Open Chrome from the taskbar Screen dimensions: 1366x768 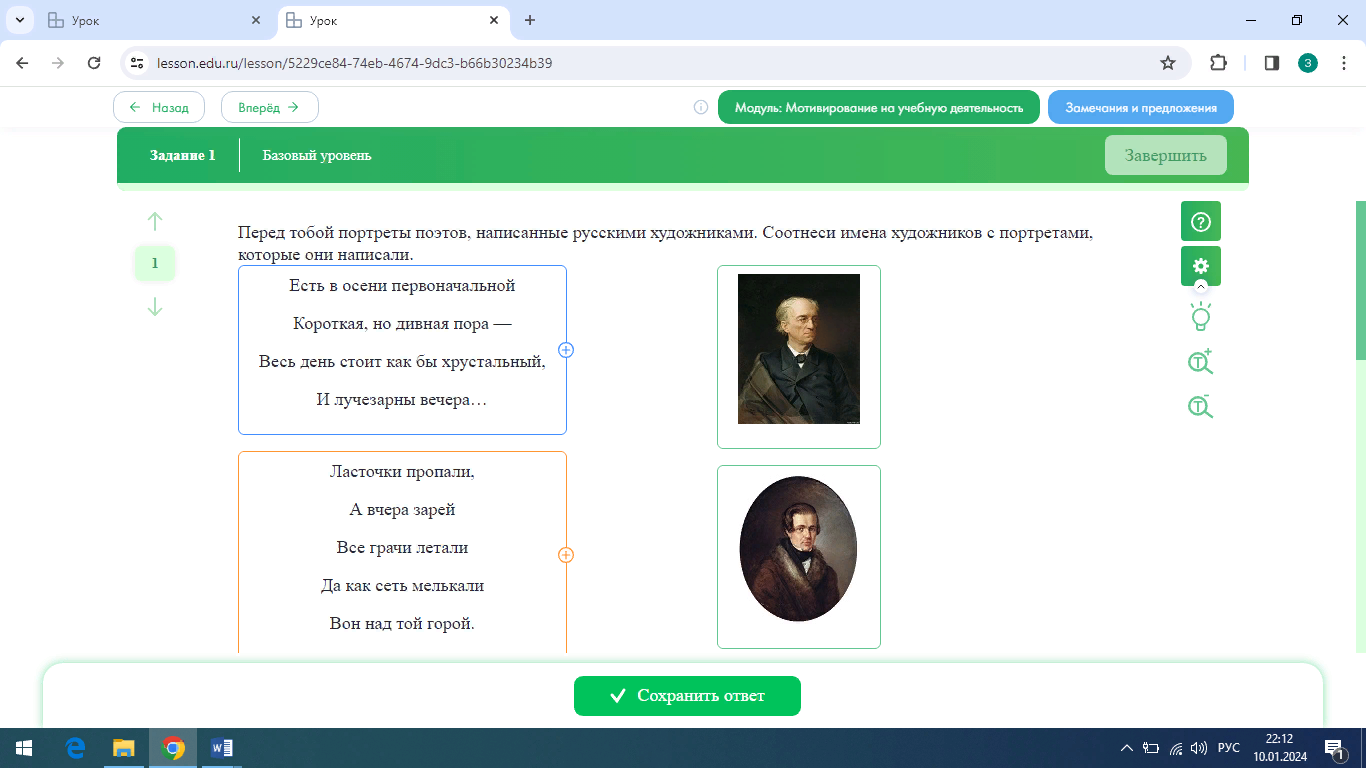[x=173, y=748]
